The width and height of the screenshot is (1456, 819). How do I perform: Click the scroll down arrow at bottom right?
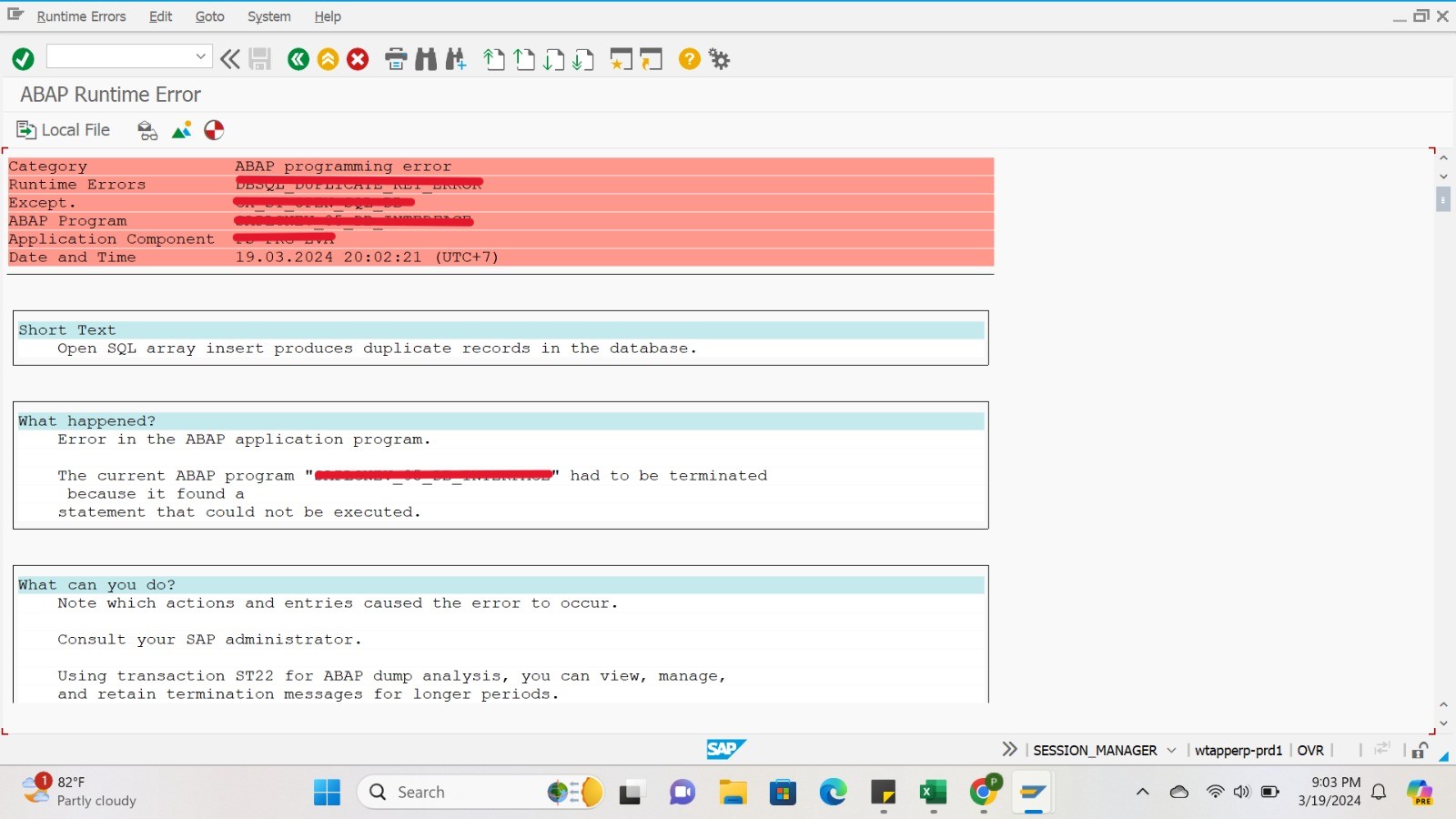coord(1443,723)
